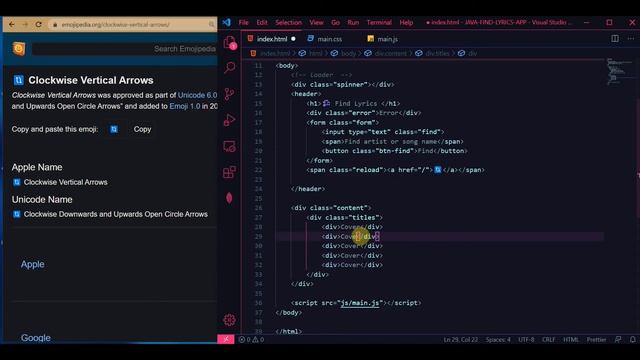Click the html breadcrumb segment
640x360 pixels.
tap(315, 53)
